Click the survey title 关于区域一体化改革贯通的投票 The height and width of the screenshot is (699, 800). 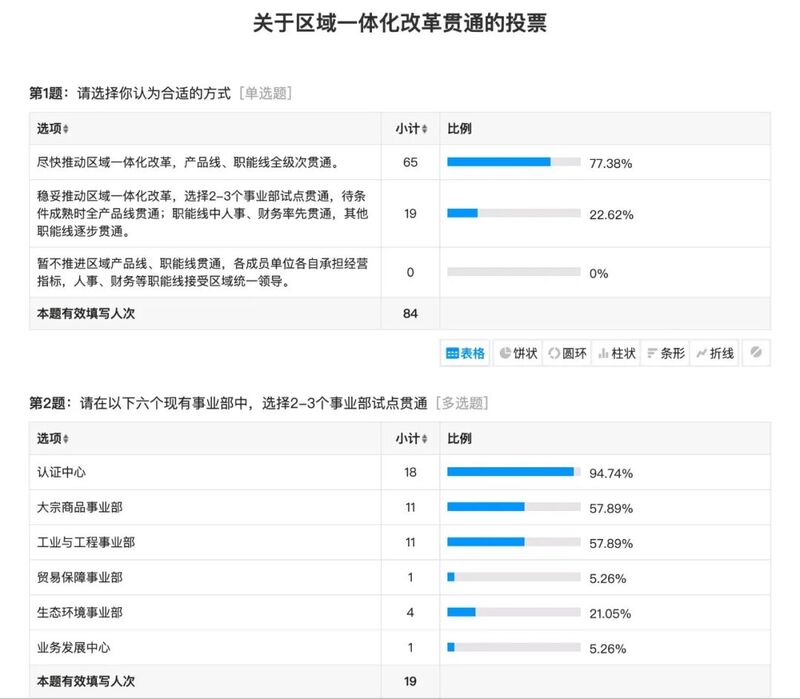(400, 23)
